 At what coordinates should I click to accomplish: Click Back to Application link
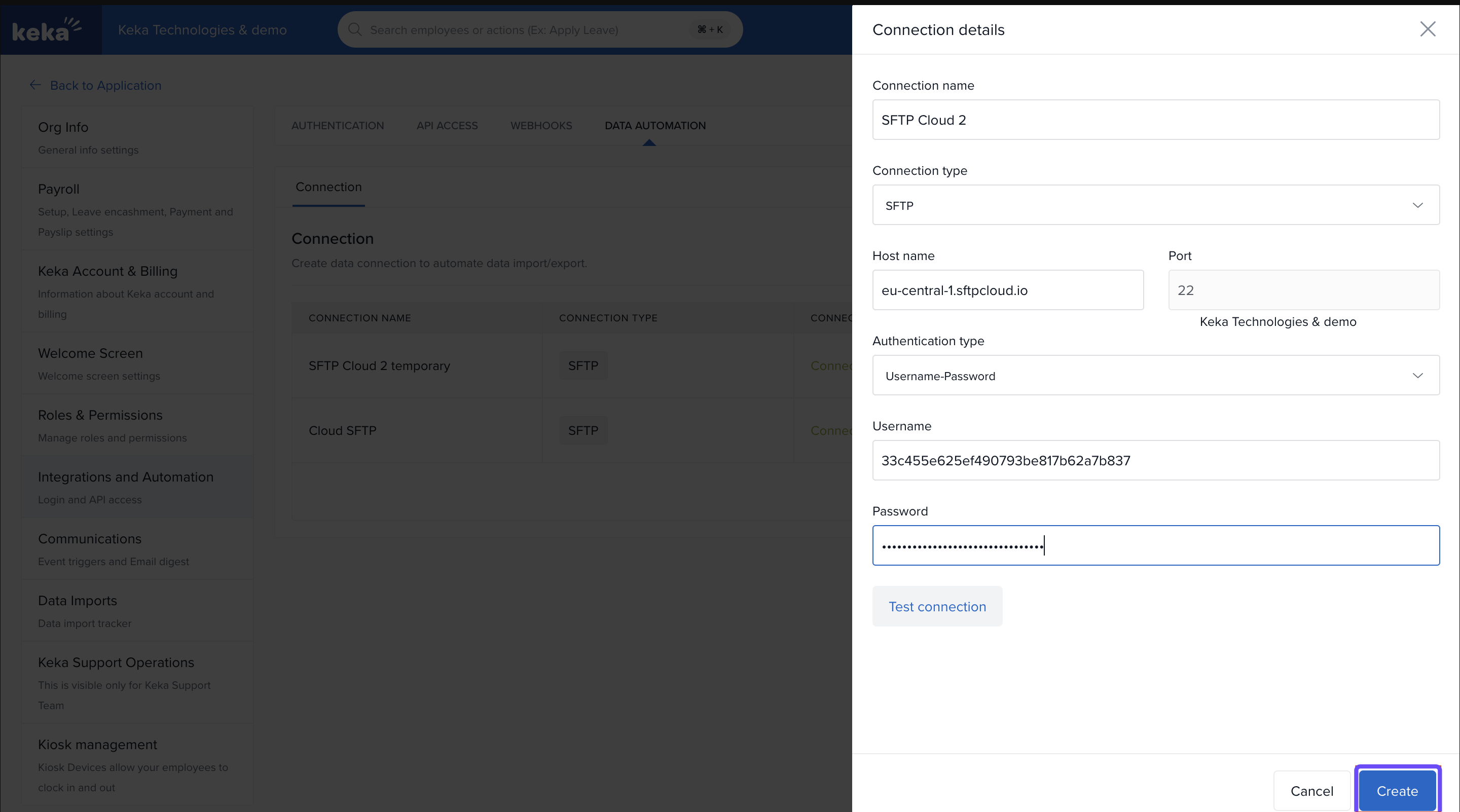tap(105, 86)
